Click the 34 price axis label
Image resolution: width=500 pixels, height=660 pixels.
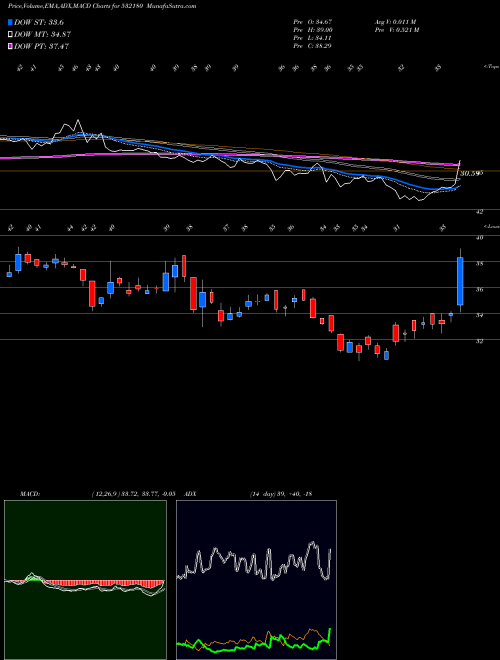(479, 315)
